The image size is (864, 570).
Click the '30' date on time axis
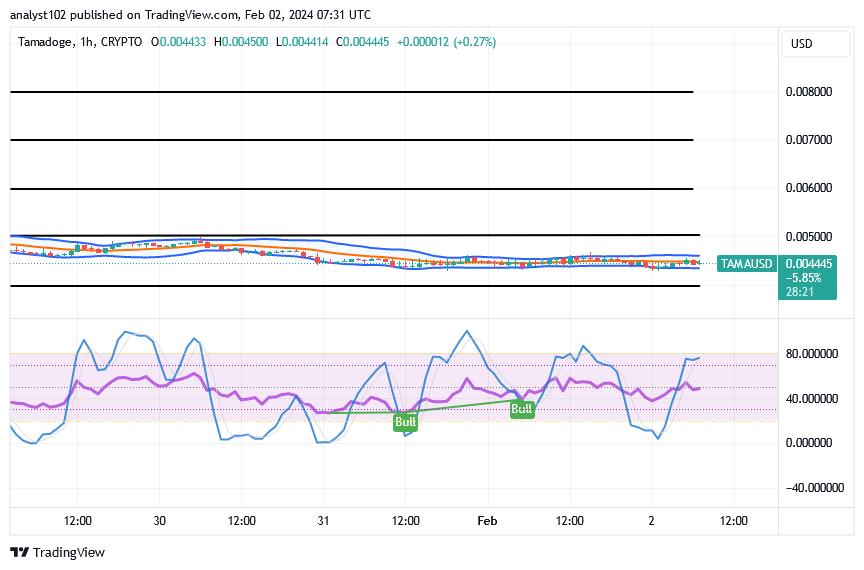(x=159, y=521)
